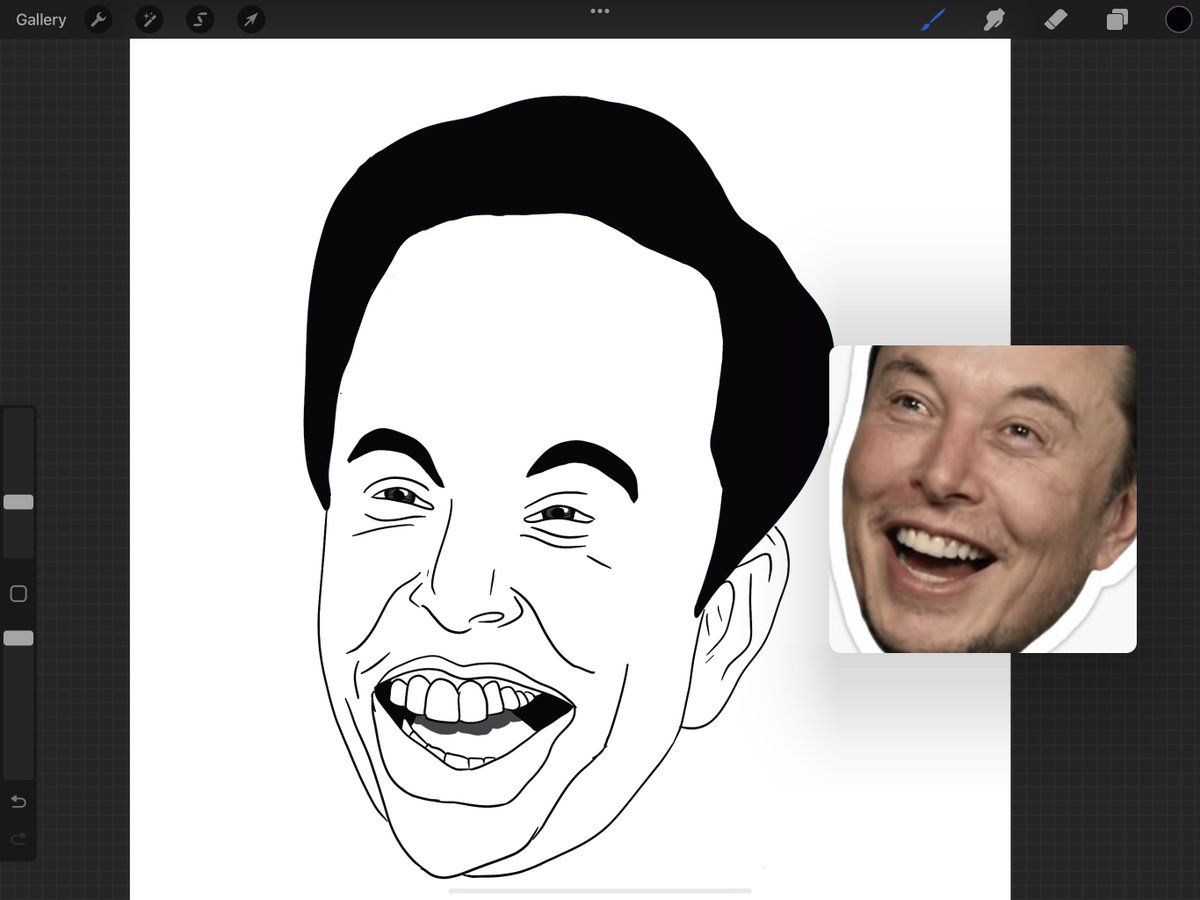Tap the square modify button in sidebar
1200x900 pixels.
tap(18, 594)
